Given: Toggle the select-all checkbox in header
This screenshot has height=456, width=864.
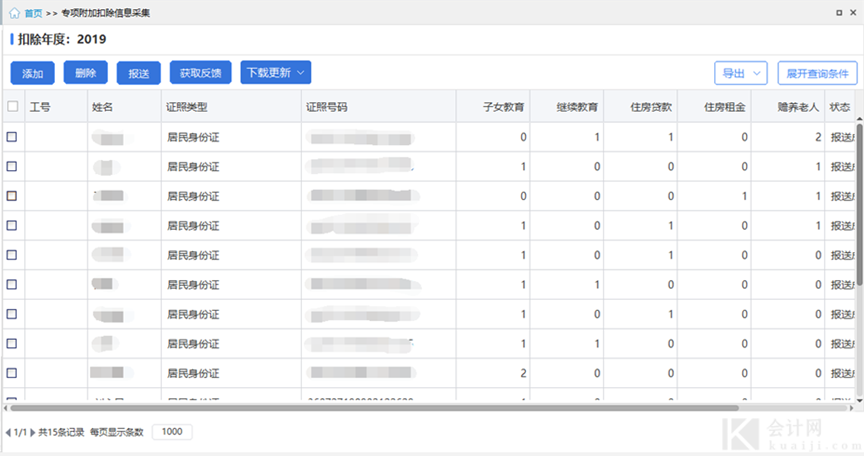Looking at the screenshot, I should 12,106.
